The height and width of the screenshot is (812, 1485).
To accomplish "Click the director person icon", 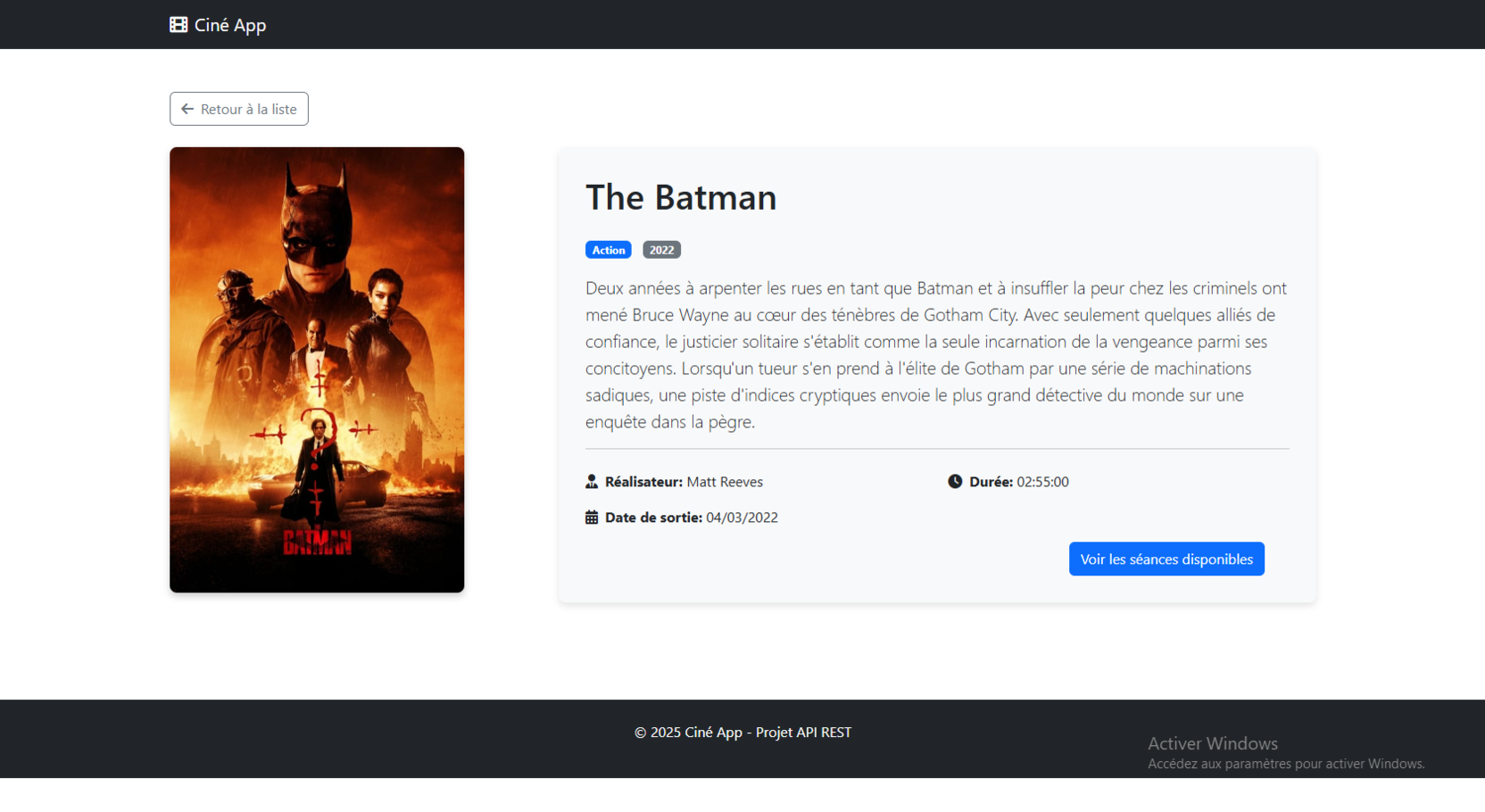I will point(592,481).
